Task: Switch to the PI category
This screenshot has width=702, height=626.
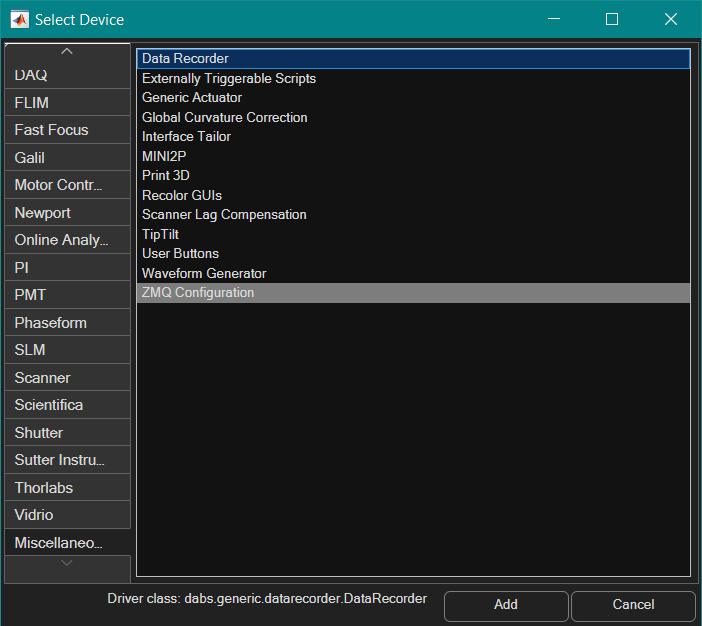Action: pyautogui.click(x=68, y=268)
